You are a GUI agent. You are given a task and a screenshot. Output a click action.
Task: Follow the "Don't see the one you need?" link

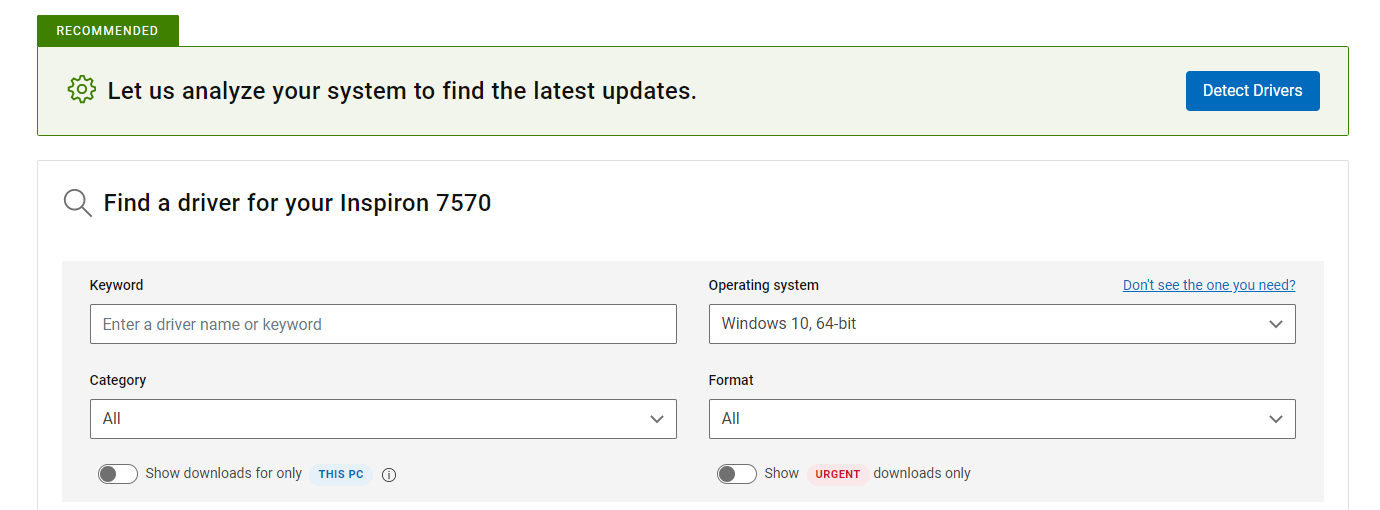(1208, 285)
